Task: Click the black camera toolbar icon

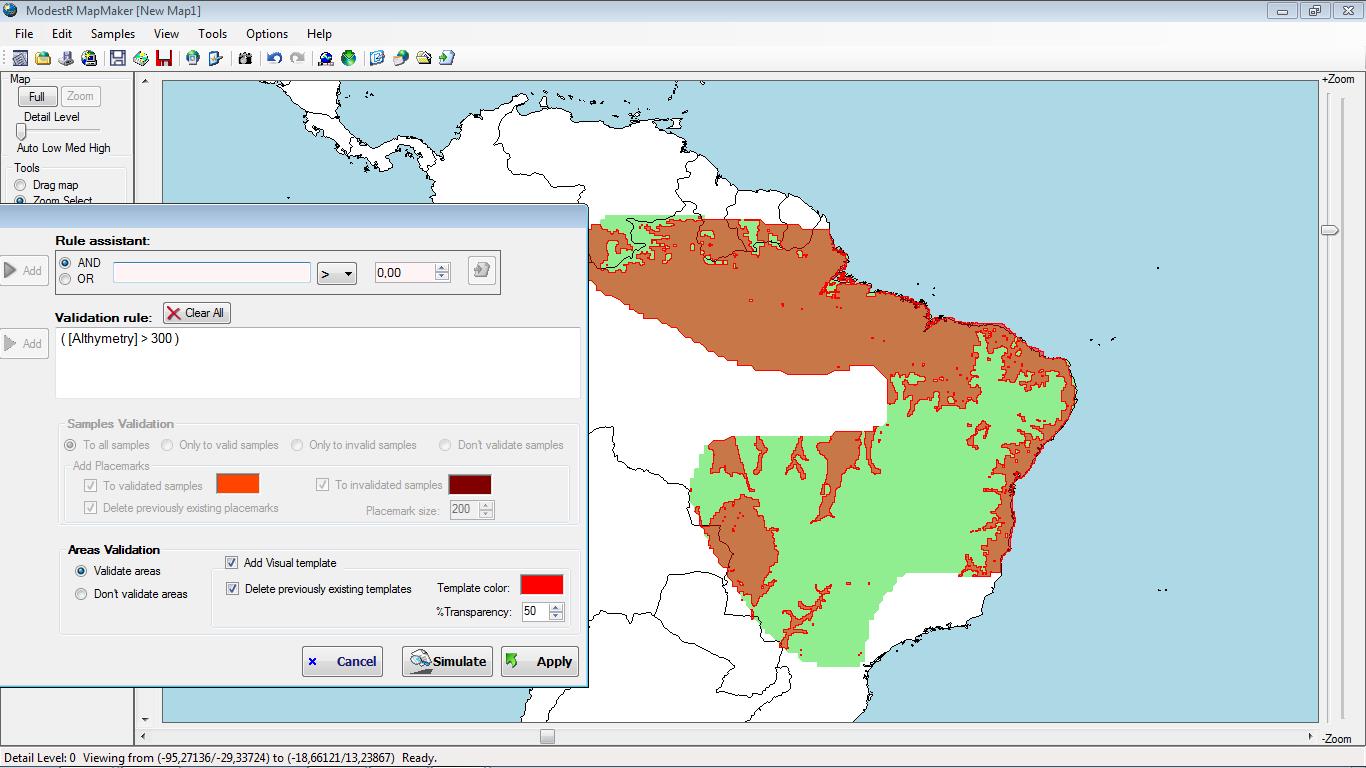Action: 245,58
